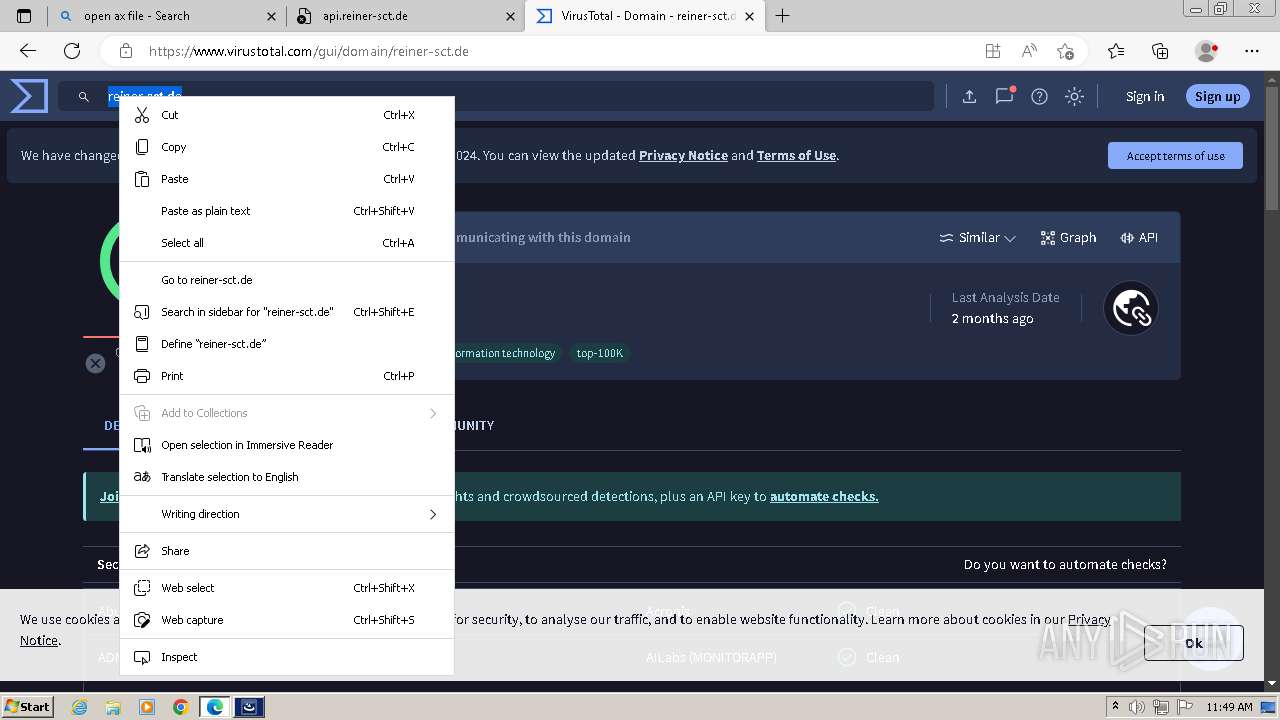
Task: Switch to the api.reiner-sct.de tab
Action: point(405,16)
